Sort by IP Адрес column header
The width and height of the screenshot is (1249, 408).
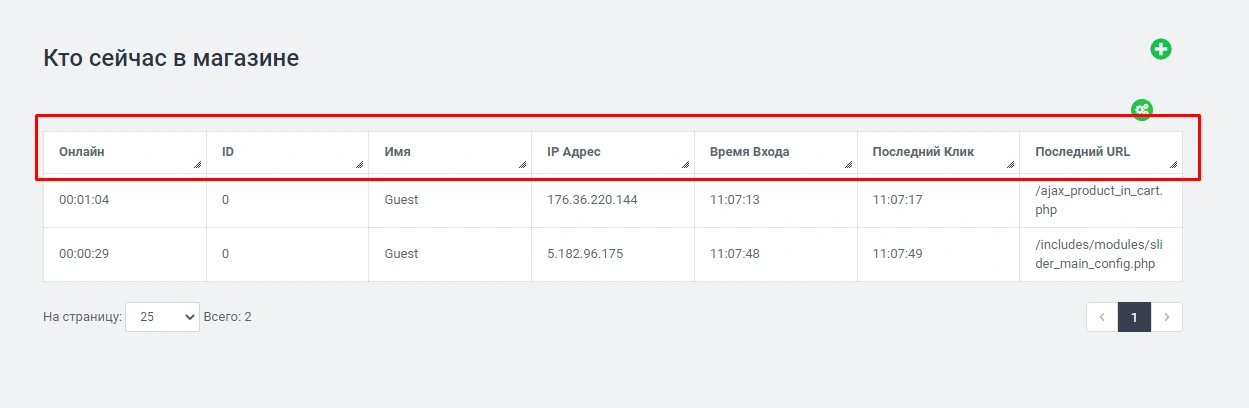point(573,152)
